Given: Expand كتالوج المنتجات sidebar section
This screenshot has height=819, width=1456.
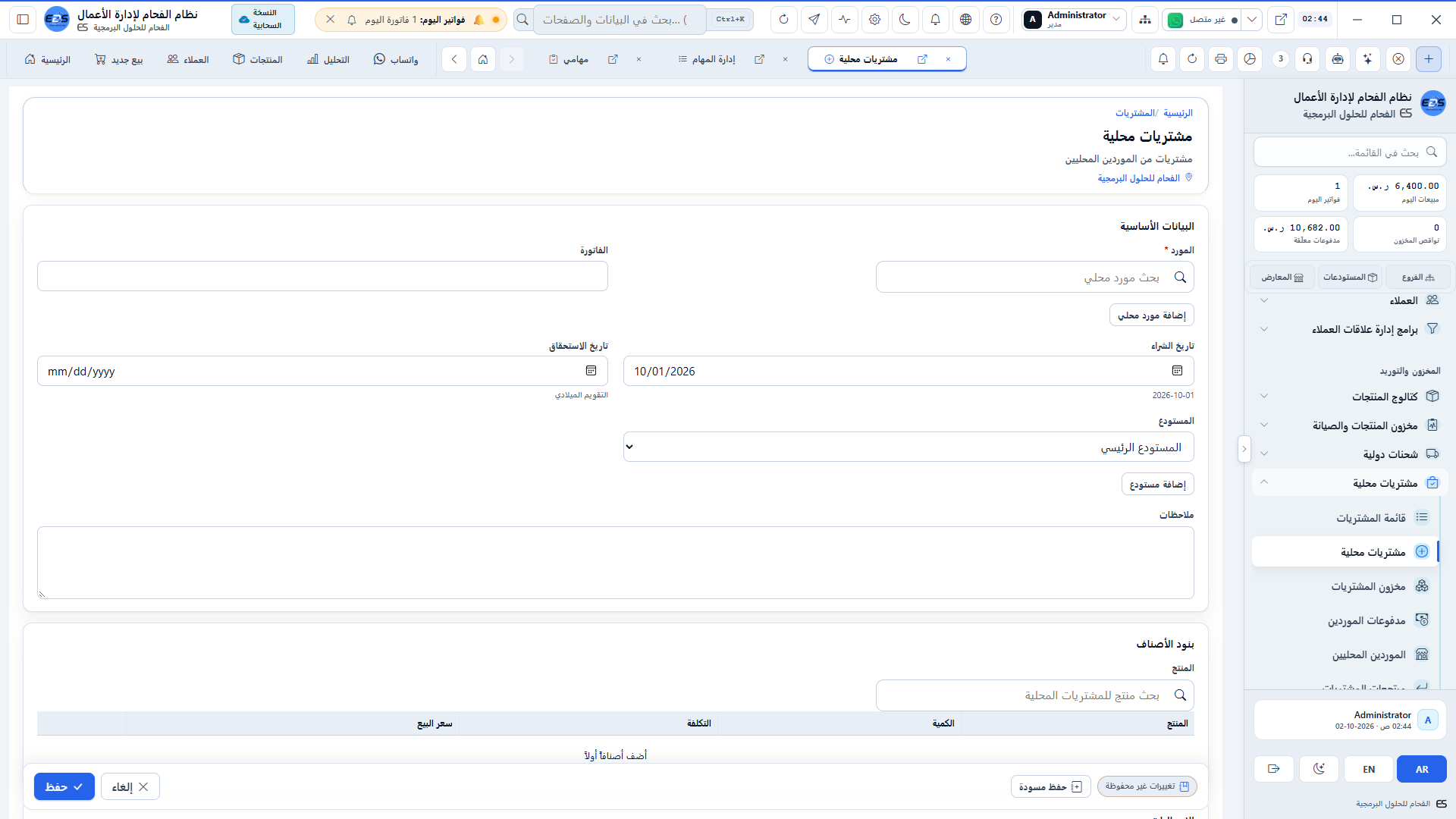Looking at the screenshot, I should [1350, 396].
